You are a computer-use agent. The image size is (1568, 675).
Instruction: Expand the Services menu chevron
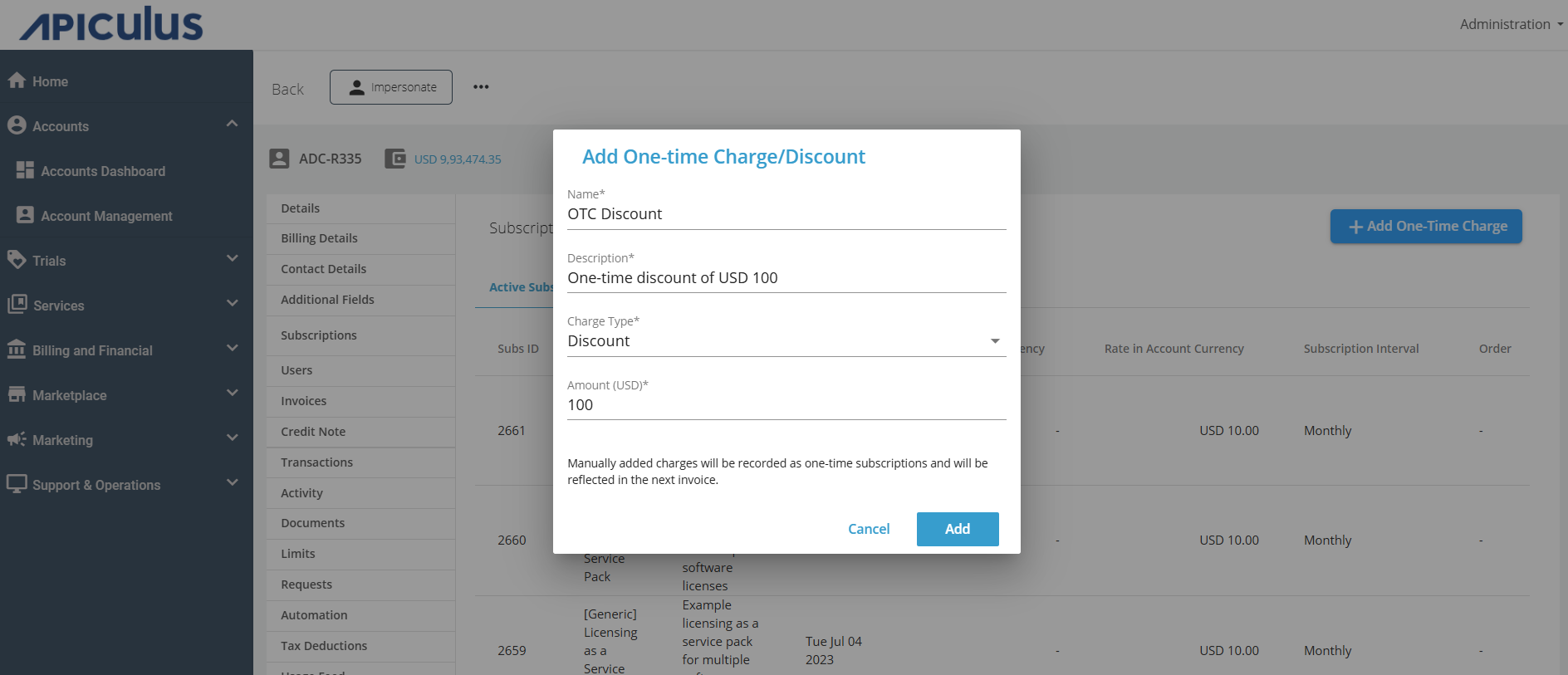coord(232,303)
